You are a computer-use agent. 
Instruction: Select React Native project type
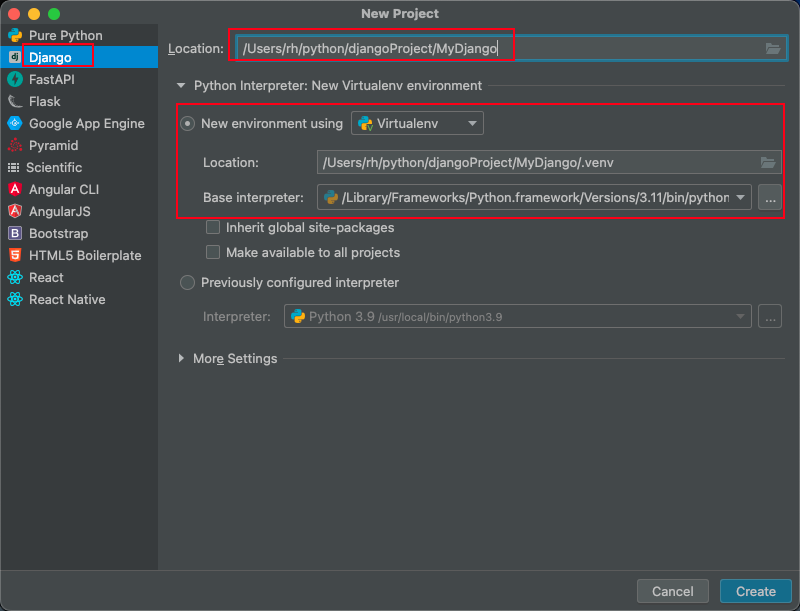[x=79, y=299]
